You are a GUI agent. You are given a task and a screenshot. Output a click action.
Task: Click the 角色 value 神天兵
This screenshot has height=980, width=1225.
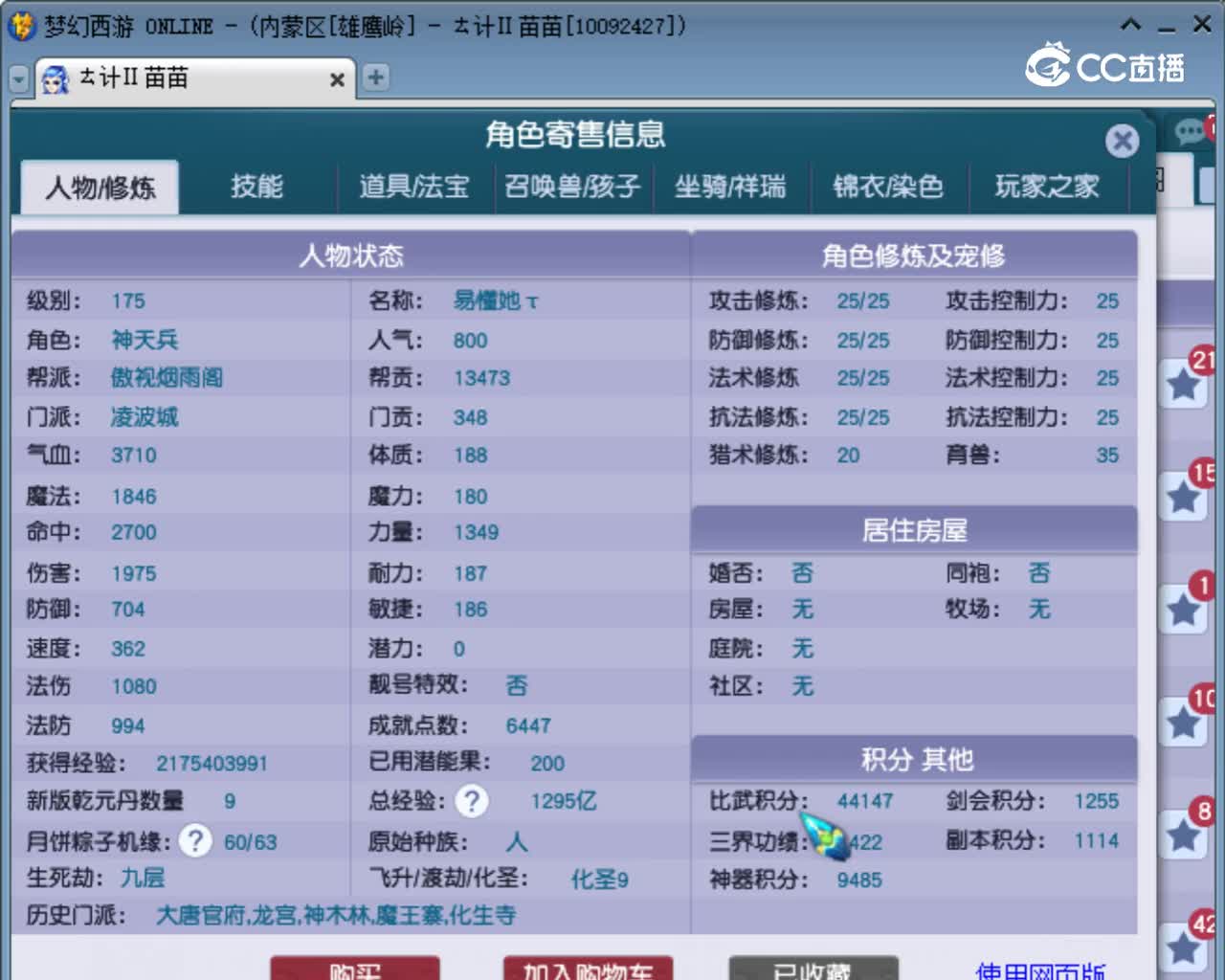(145, 341)
